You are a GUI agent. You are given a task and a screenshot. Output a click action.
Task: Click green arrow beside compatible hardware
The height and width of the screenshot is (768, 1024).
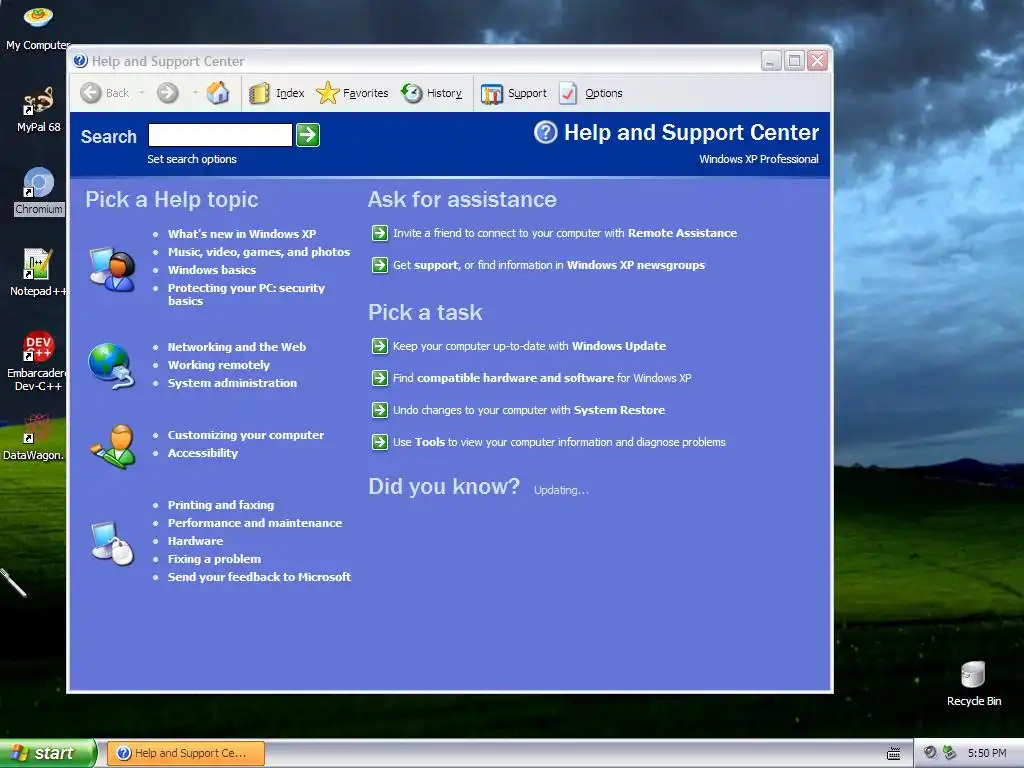(x=380, y=378)
